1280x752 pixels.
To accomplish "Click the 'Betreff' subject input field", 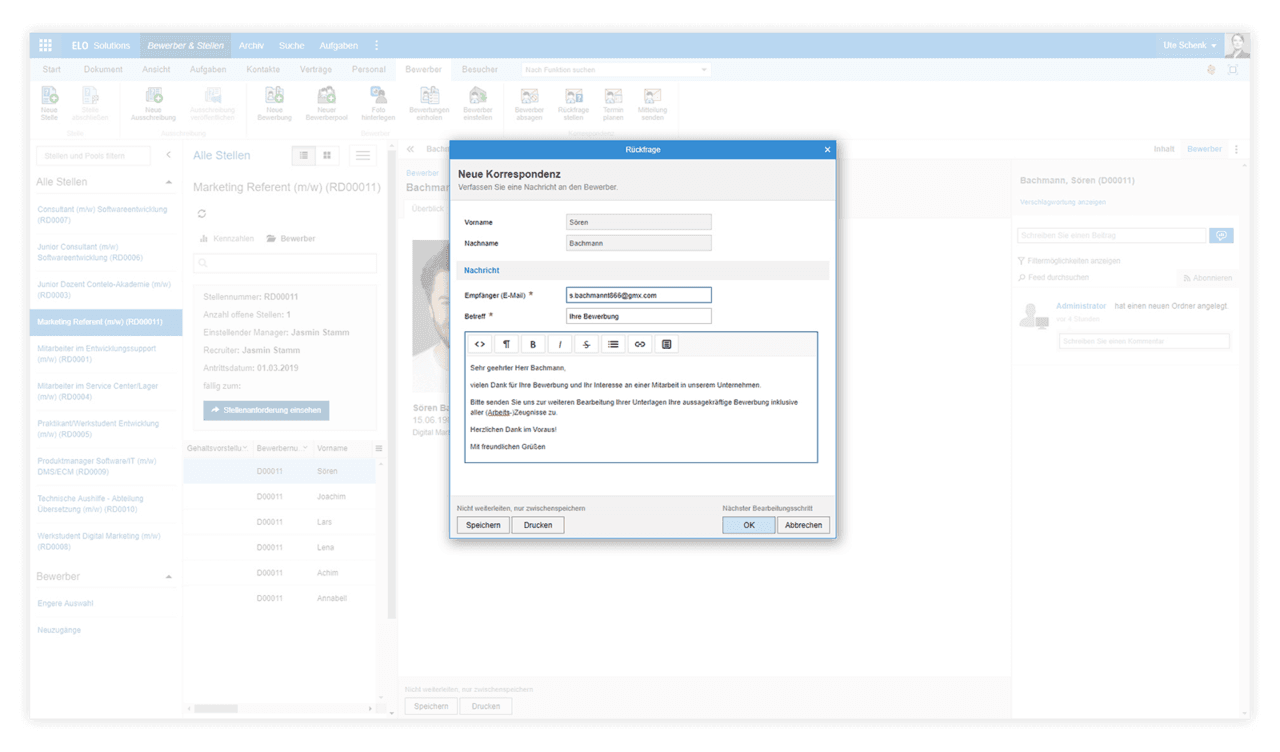I will coord(638,316).
